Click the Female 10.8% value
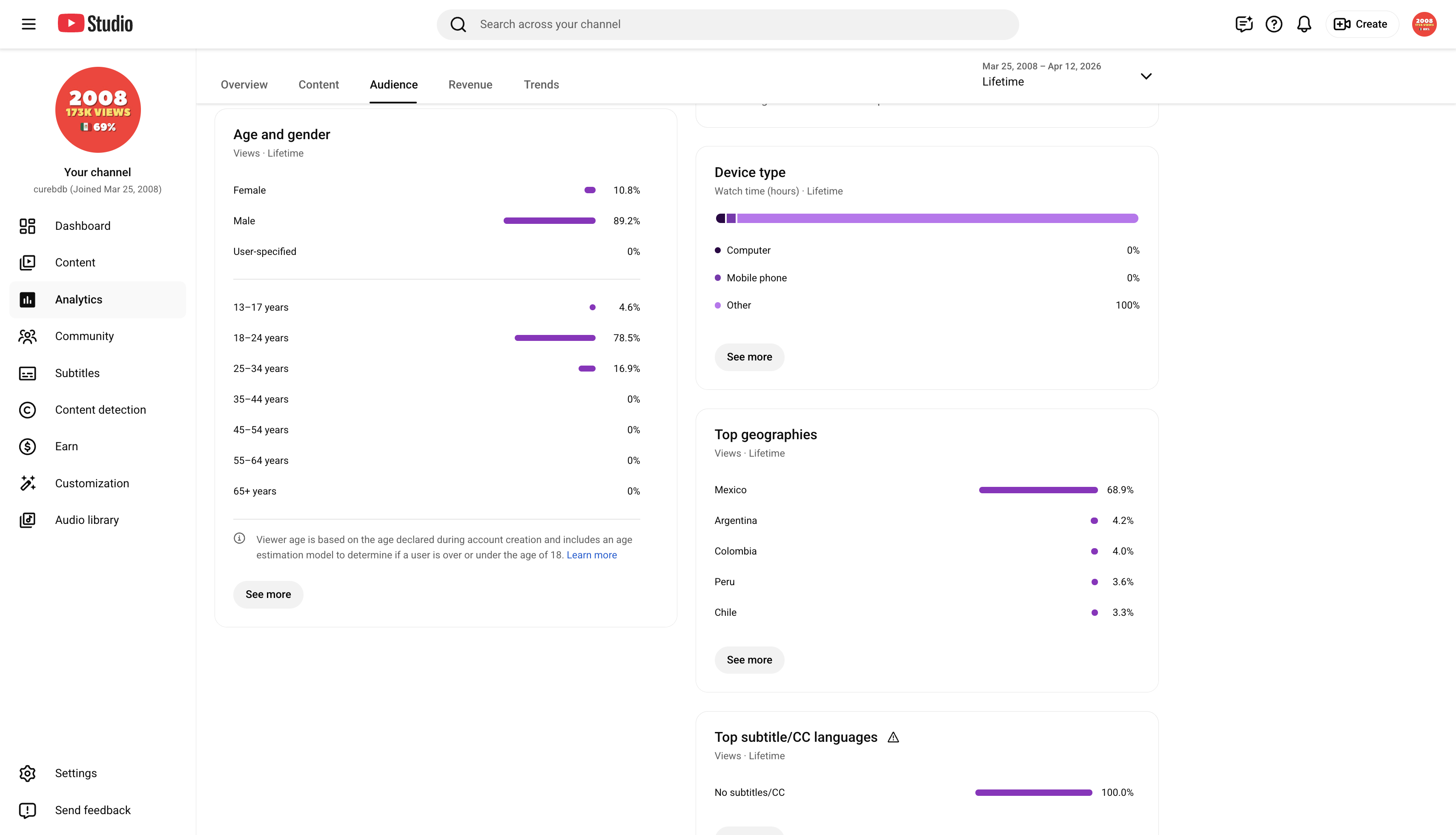 pos(626,190)
